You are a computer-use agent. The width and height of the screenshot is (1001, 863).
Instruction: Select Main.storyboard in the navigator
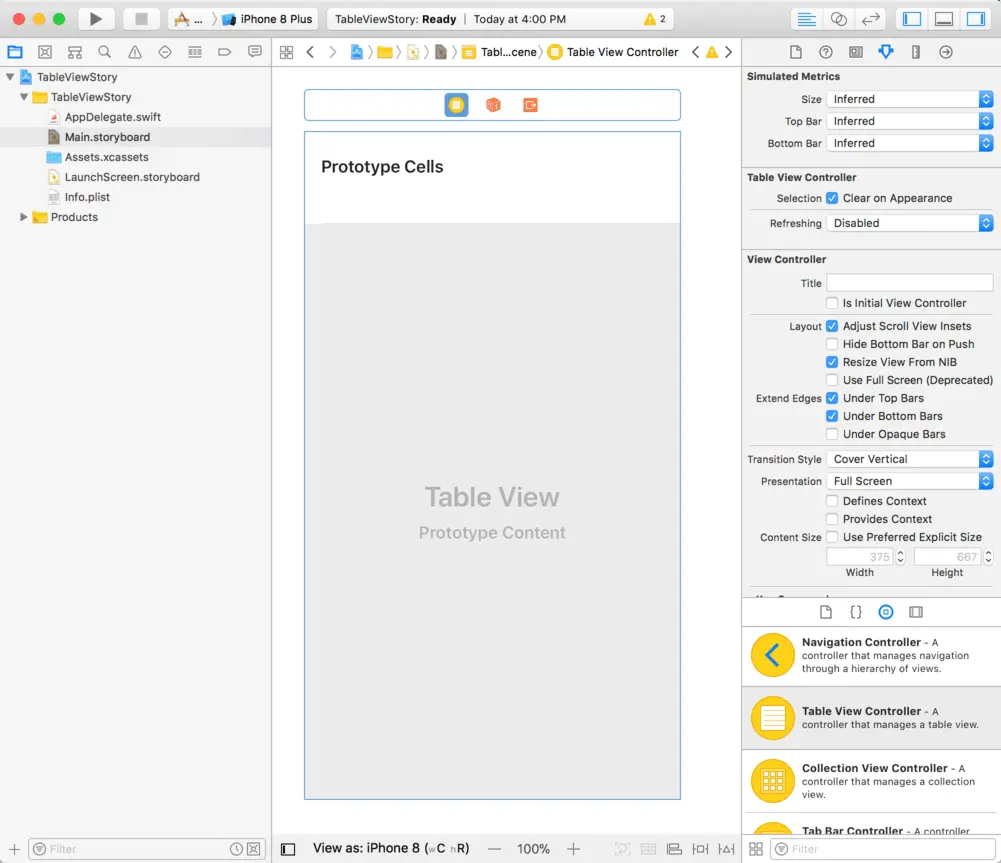click(107, 137)
